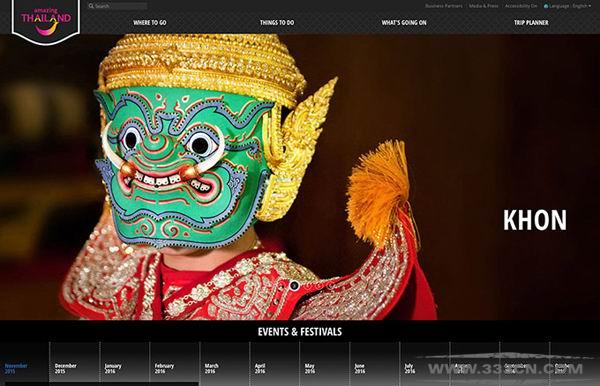The height and width of the screenshot is (386, 600).
Task: Open the Media & Press link
Action: [484, 6]
